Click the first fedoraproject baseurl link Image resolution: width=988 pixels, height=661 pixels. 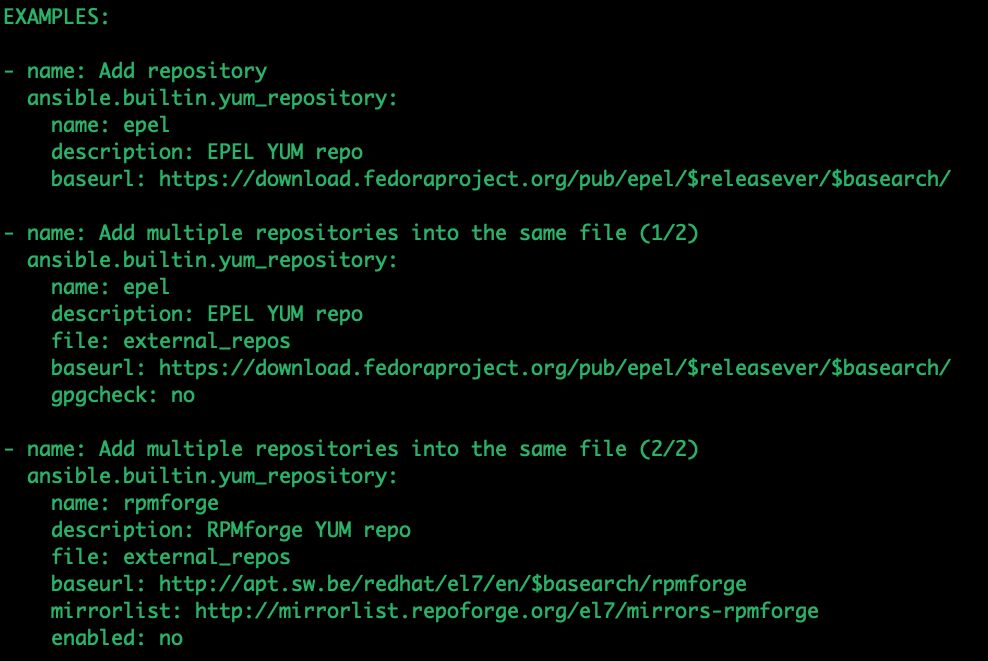click(x=554, y=179)
